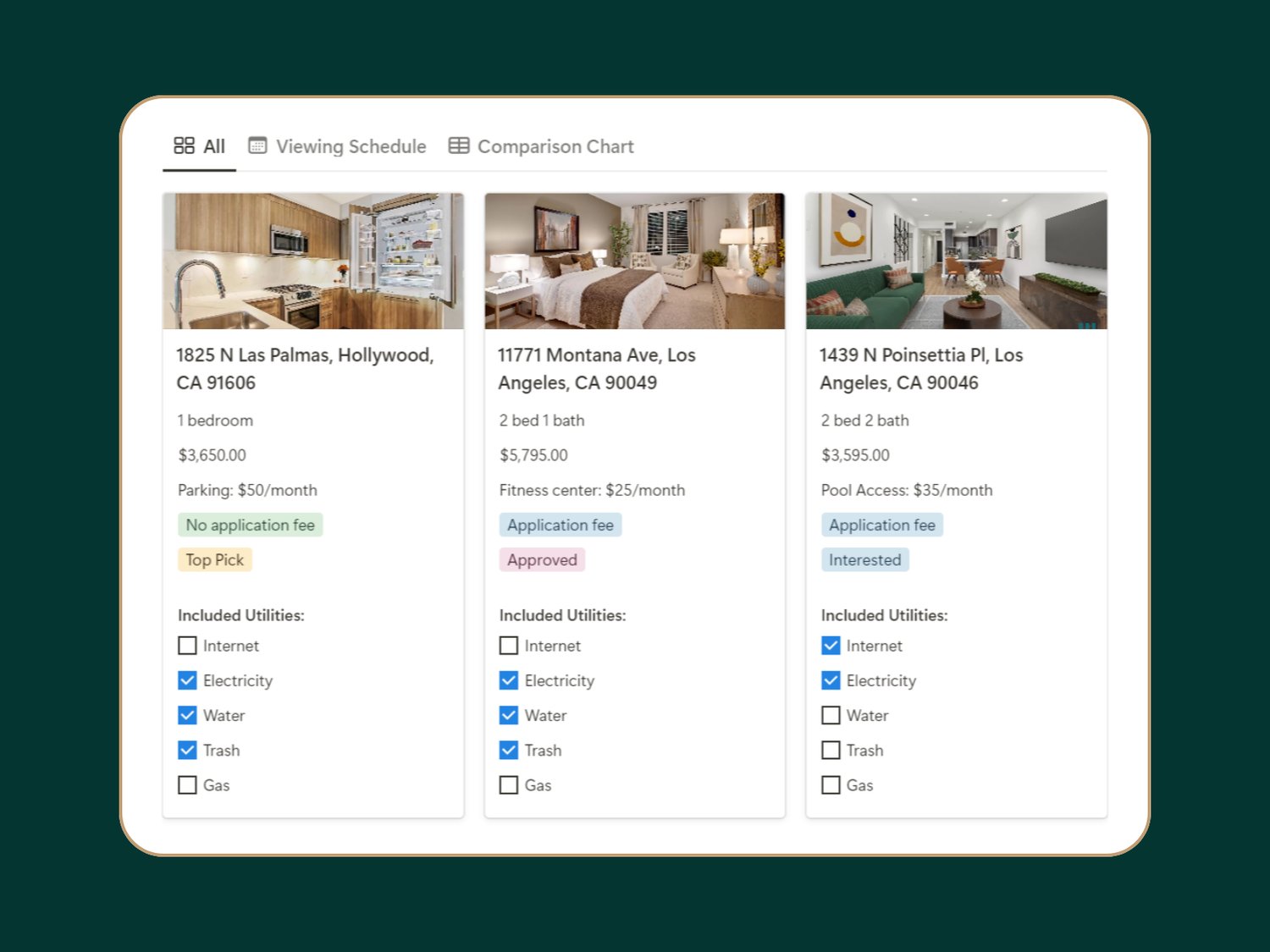Open the bedroom photo of 11771 Montana Ave
The image size is (1270, 952).
click(635, 261)
